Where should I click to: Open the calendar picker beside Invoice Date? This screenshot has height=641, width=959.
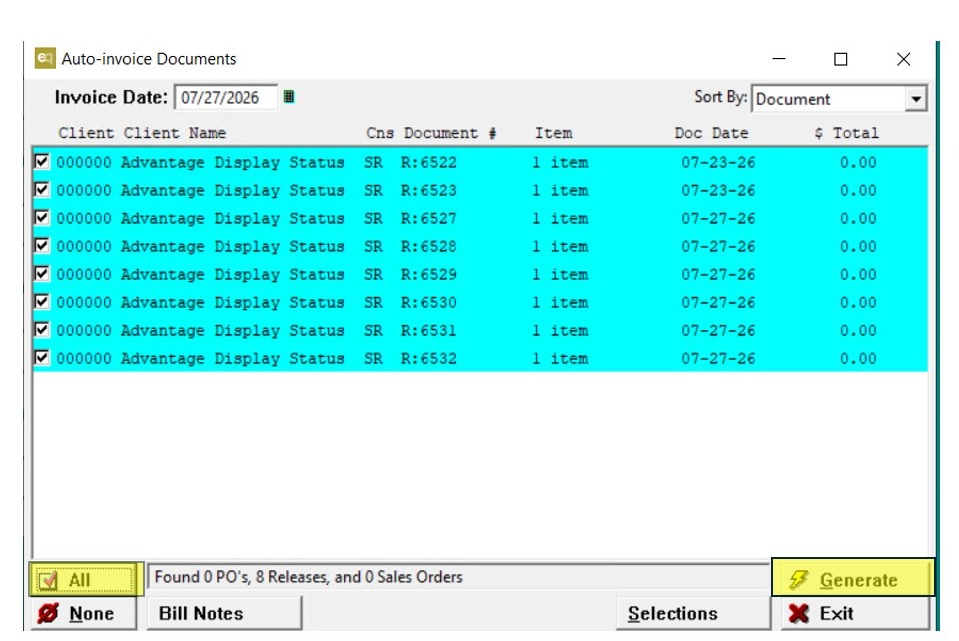289,97
